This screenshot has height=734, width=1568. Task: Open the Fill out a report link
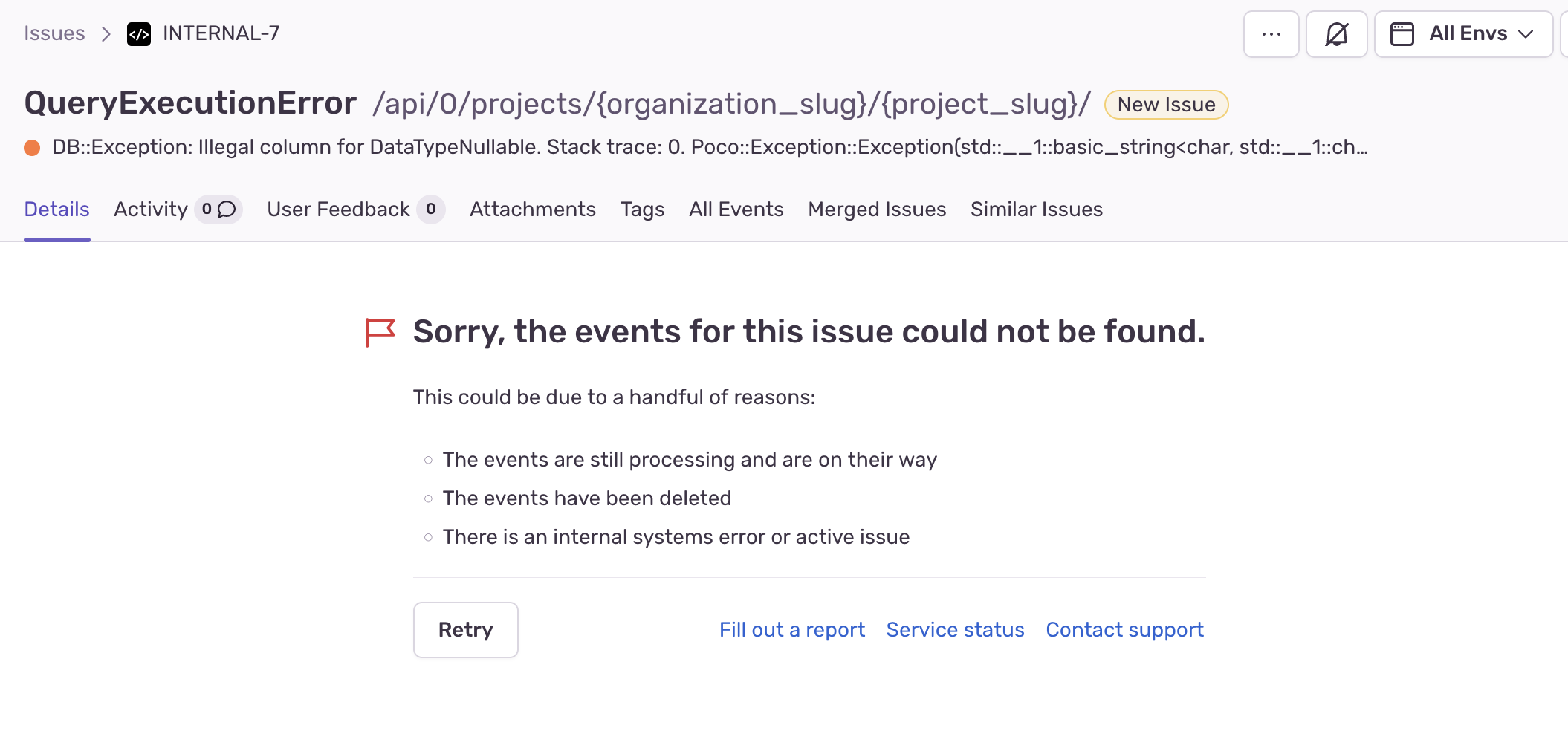[x=791, y=629]
